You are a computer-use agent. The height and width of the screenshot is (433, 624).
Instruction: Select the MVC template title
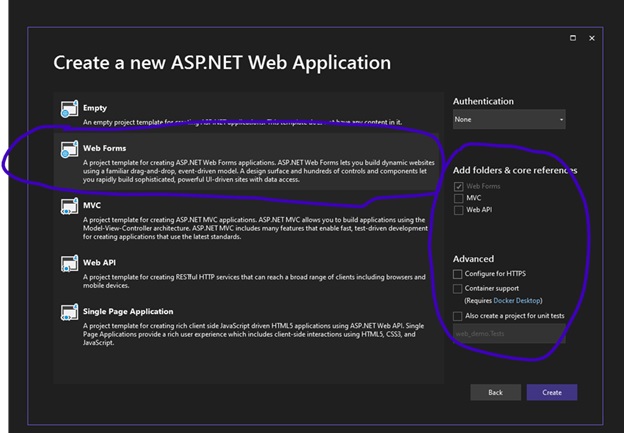tap(92, 205)
